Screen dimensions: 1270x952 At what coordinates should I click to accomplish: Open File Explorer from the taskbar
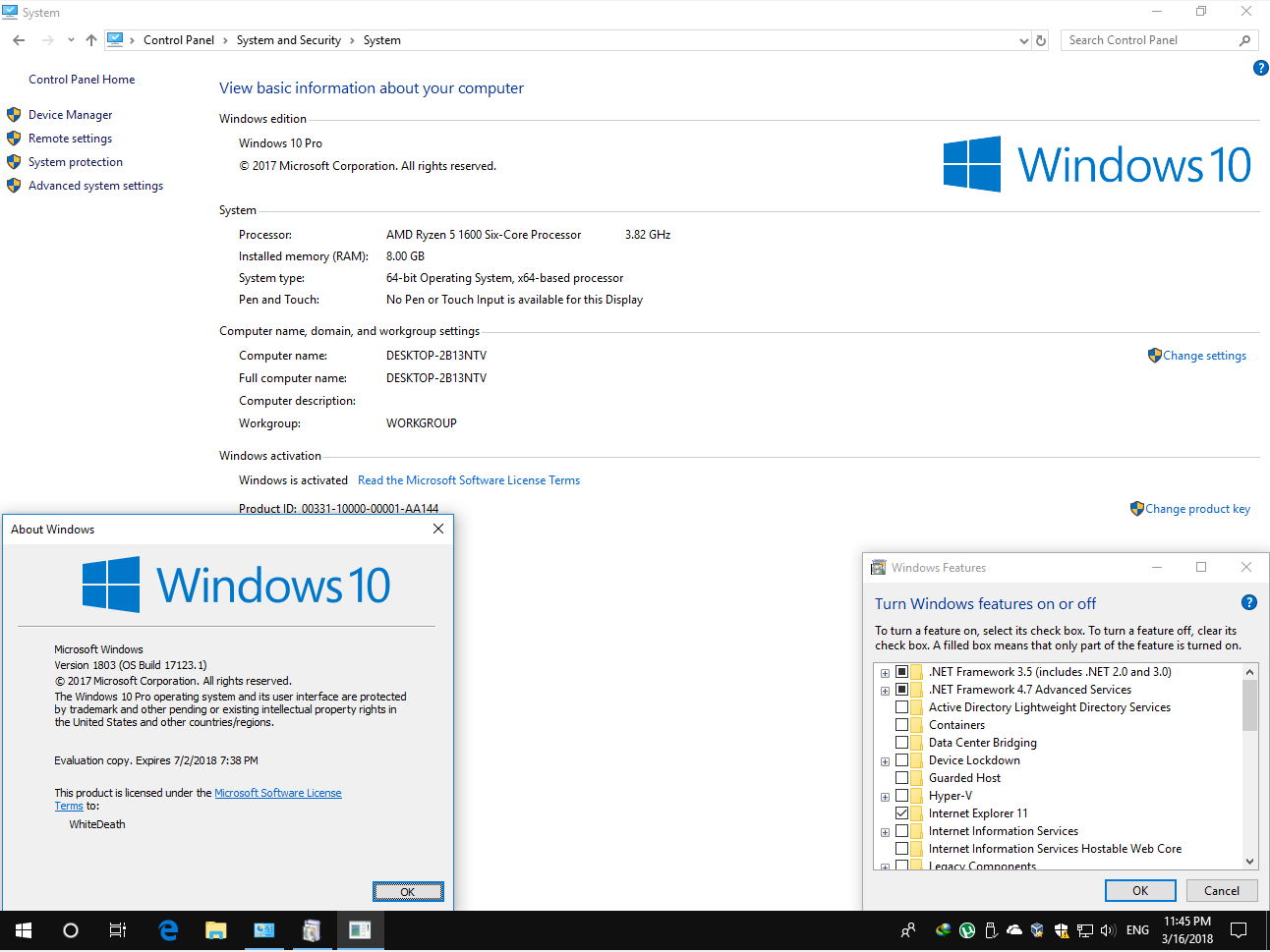point(216,930)
